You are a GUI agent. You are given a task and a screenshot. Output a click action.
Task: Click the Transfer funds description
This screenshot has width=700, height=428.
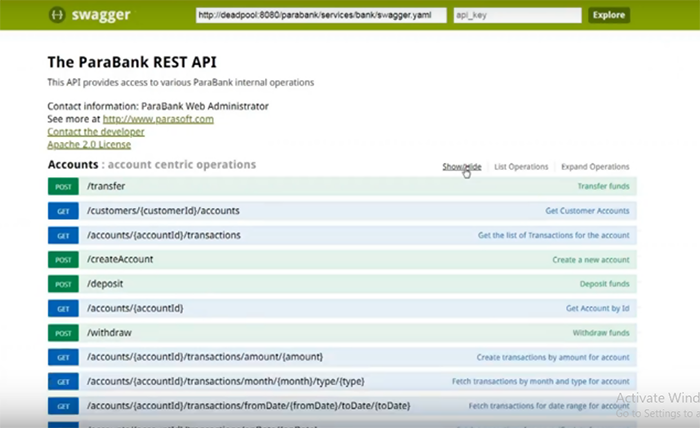click(x=604, y=187)
